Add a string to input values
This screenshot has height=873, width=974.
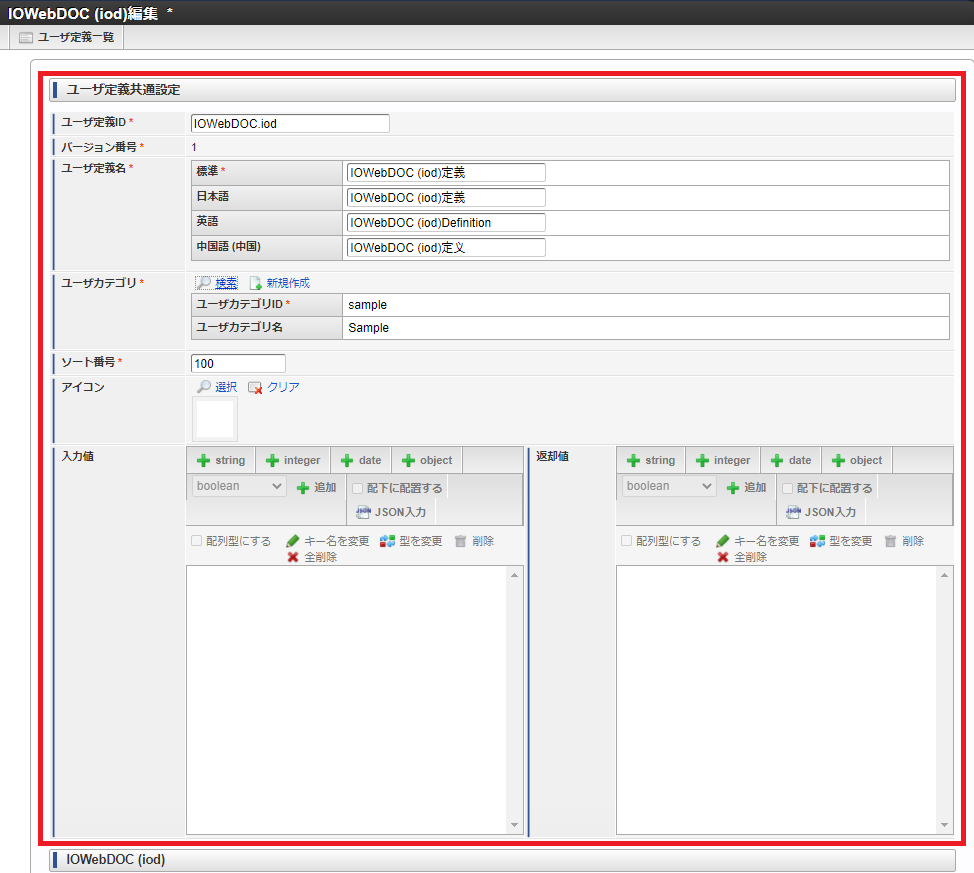pyautogui.click(x=220, y=460)
